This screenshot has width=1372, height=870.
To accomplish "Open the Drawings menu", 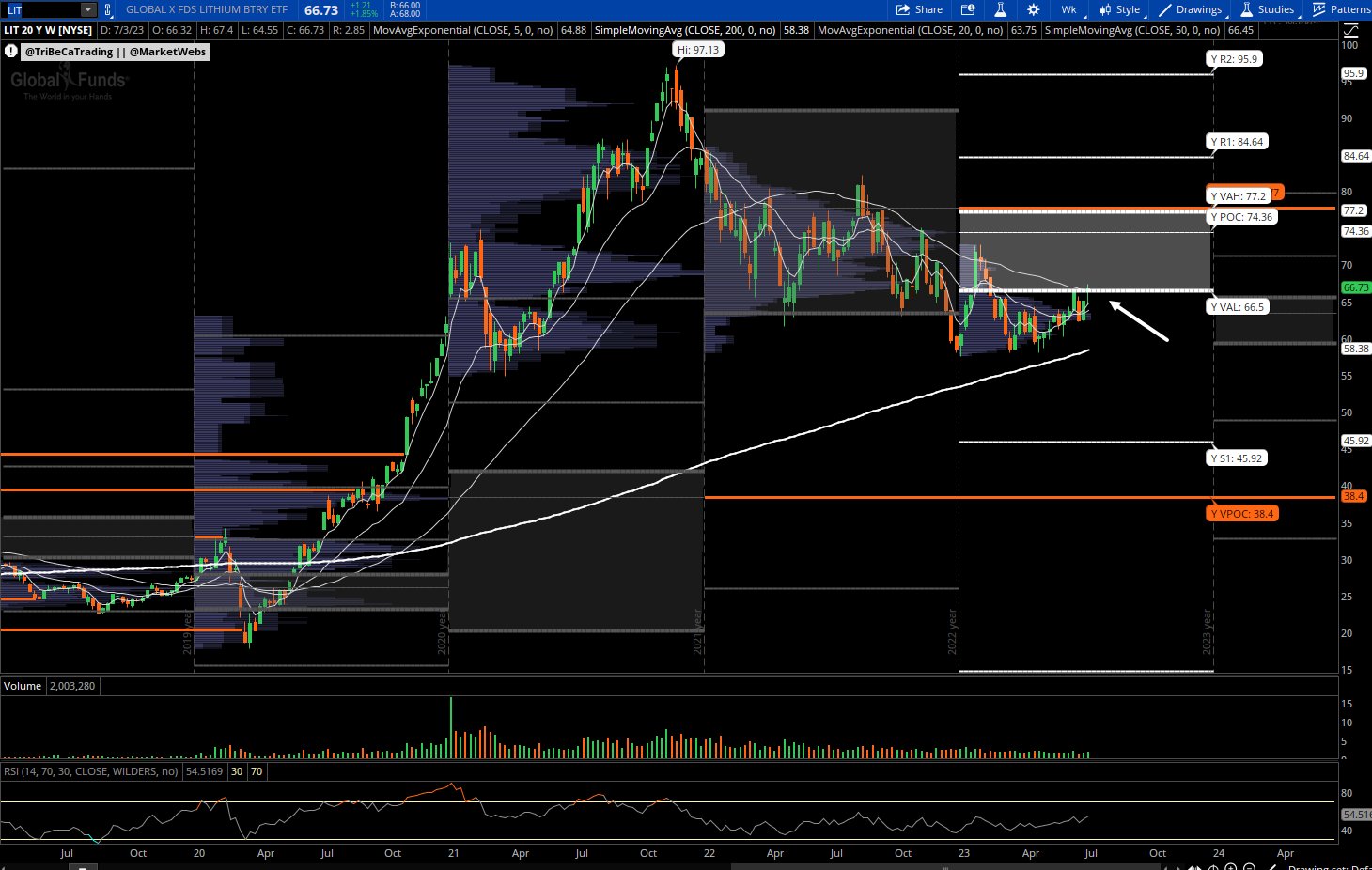I will (1191, 9).
